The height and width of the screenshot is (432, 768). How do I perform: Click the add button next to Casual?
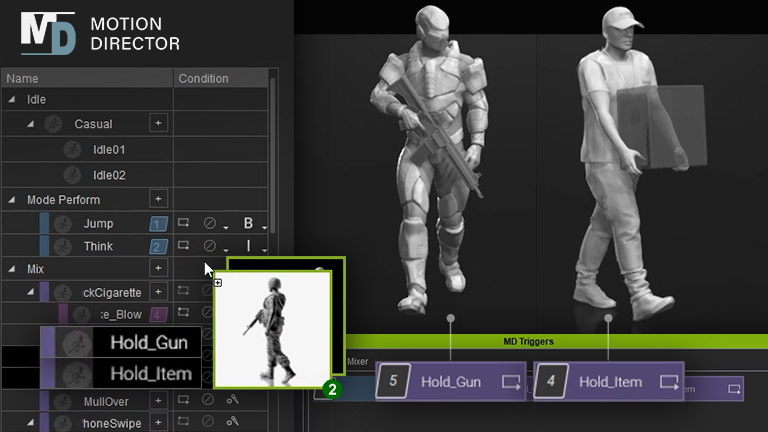[x=158, y=122]
